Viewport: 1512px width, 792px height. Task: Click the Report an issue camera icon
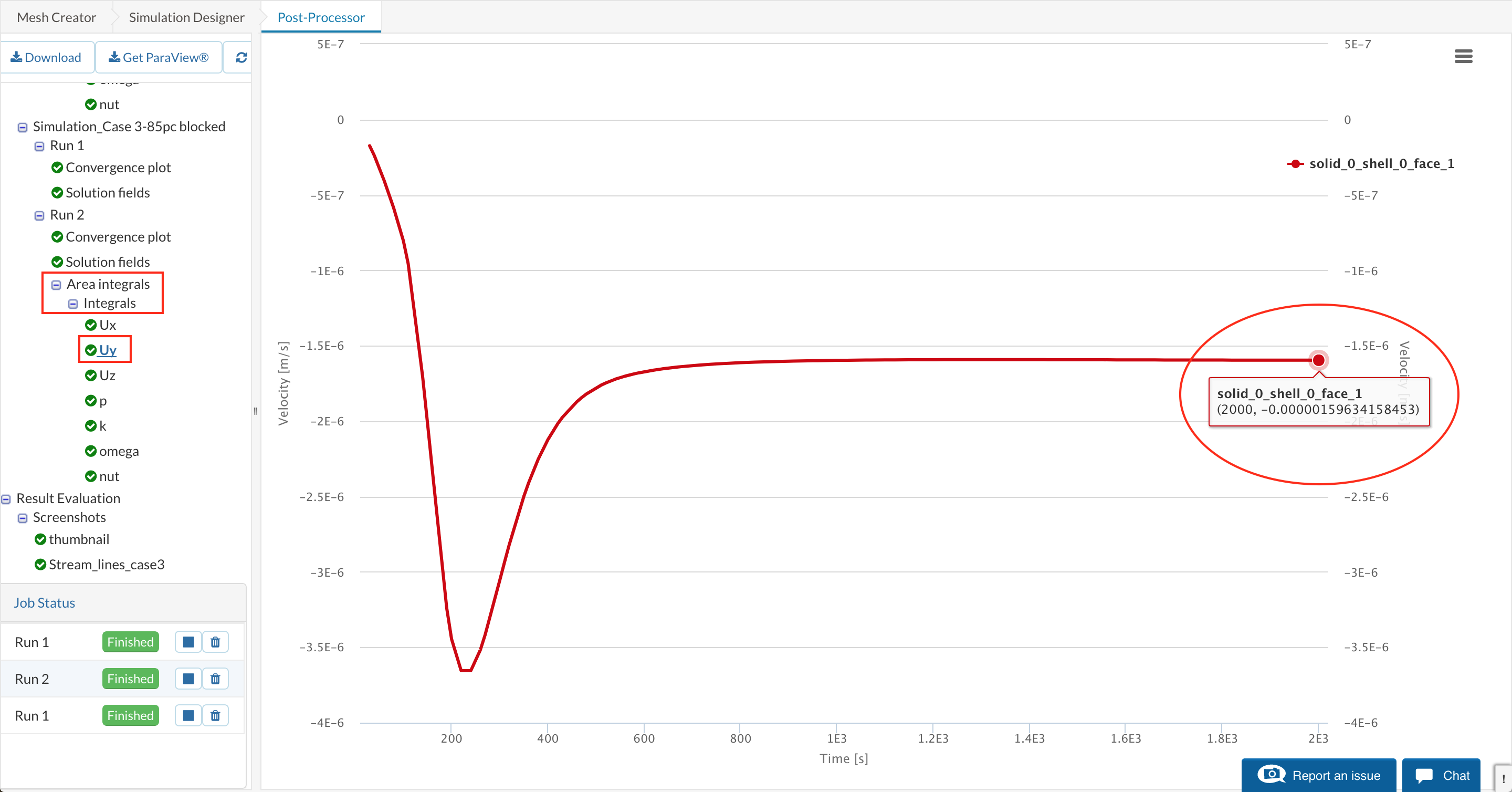[1272, 774]
